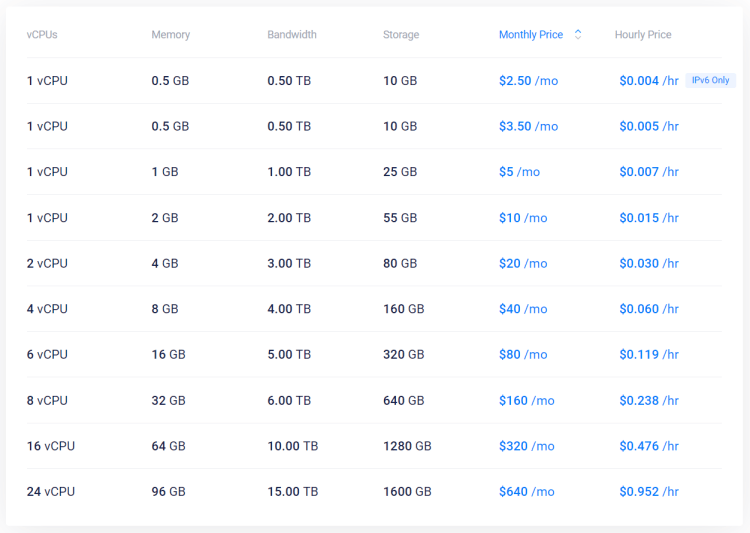
Task: Click the vCPUs column header
Action: pos(42,34)
